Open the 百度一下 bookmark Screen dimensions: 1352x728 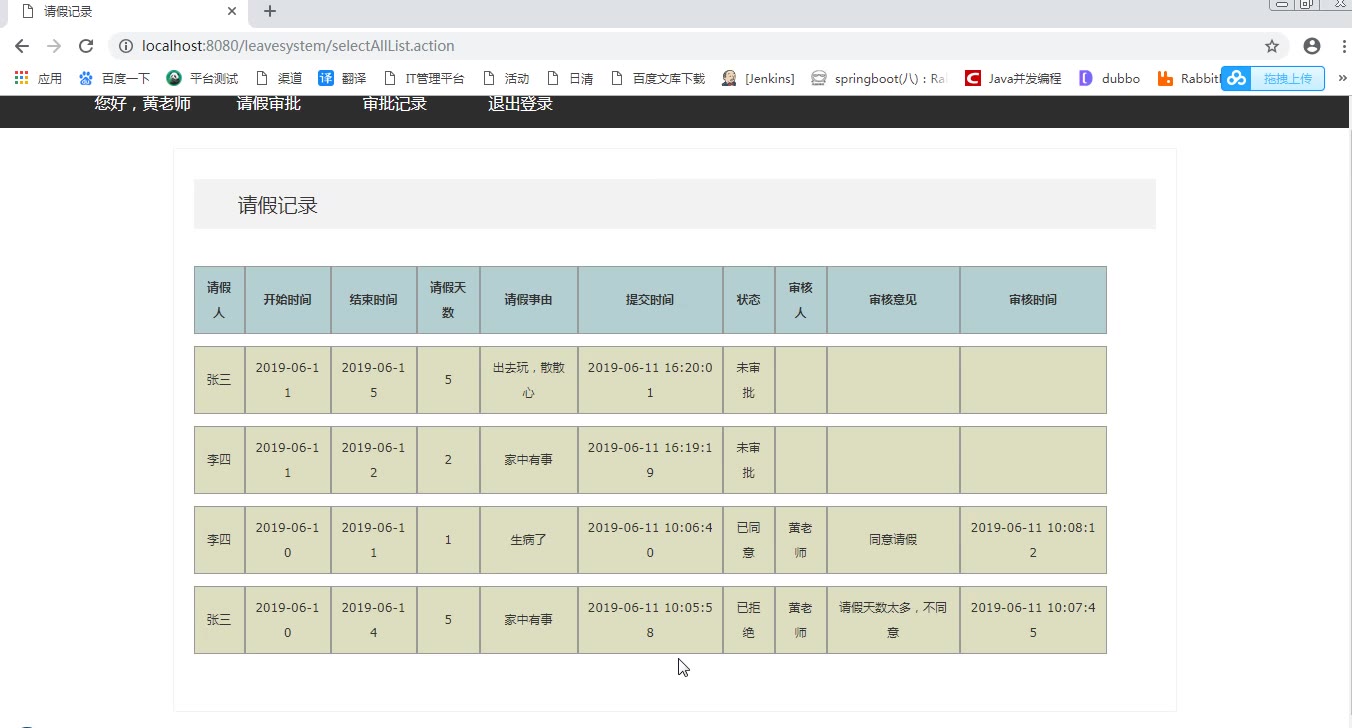click(x=114, y=78)
